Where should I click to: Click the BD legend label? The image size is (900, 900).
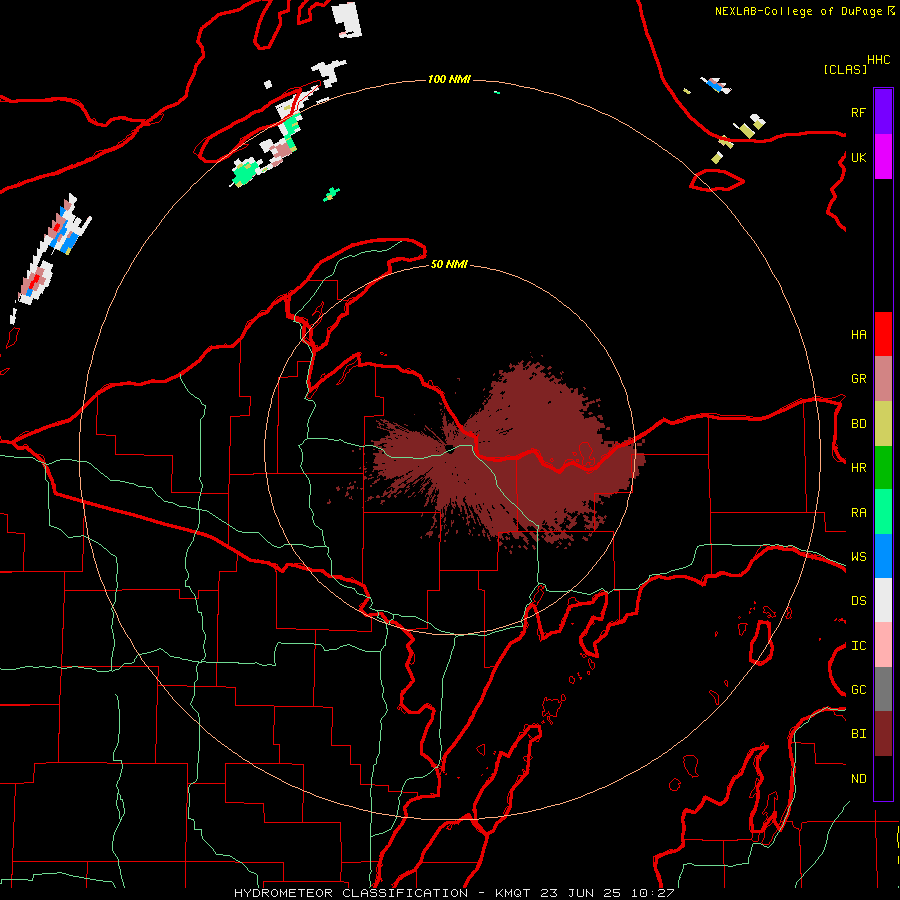(858, 424)
